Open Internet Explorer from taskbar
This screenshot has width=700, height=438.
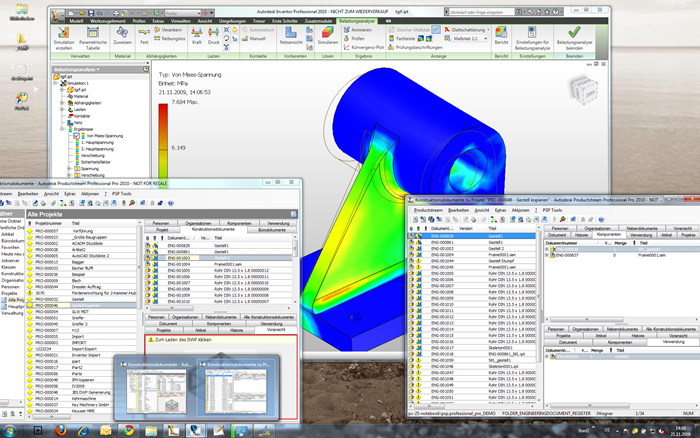coord(83,430)
